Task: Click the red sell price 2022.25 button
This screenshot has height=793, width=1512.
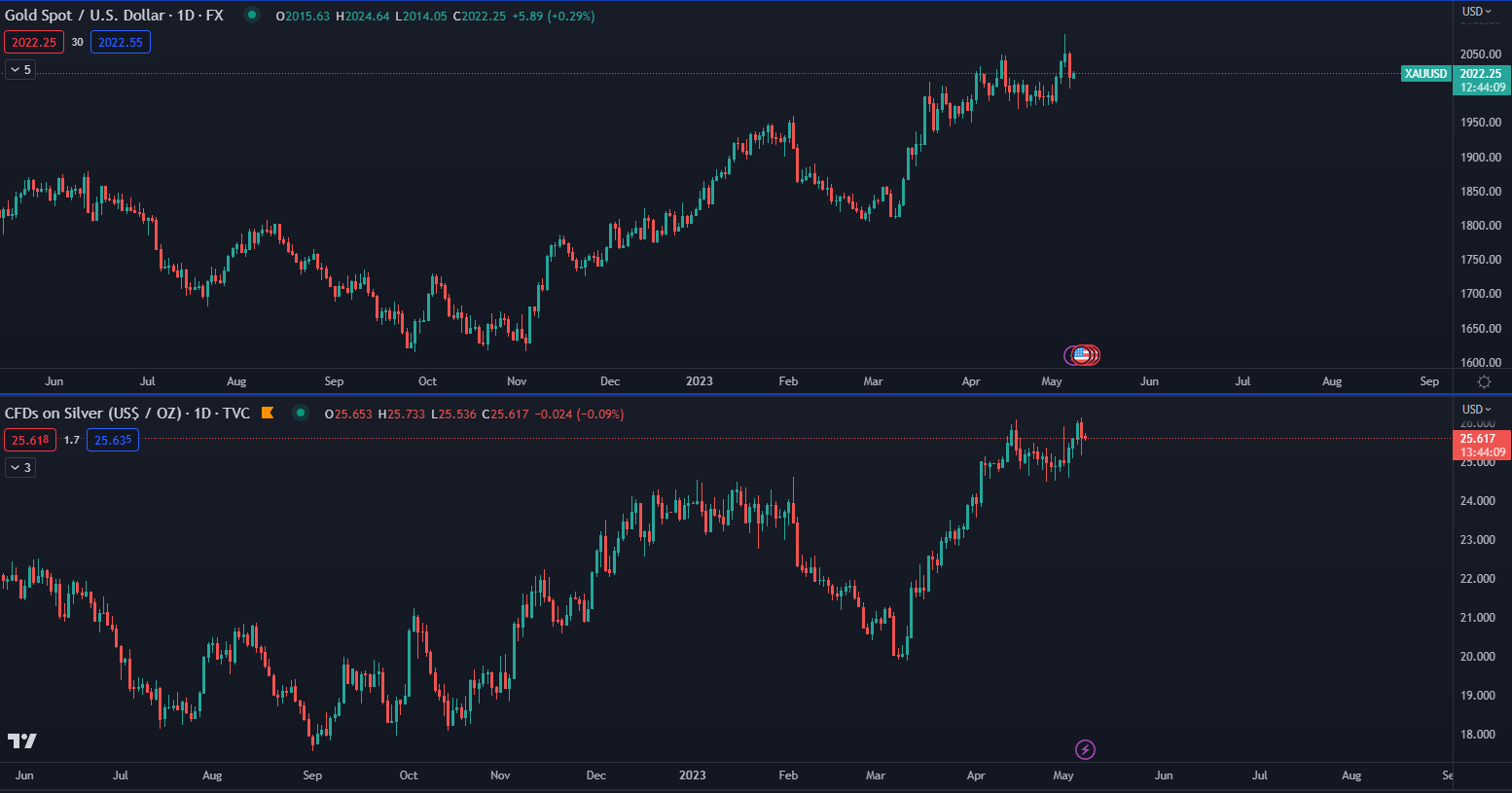Action: 34,43
